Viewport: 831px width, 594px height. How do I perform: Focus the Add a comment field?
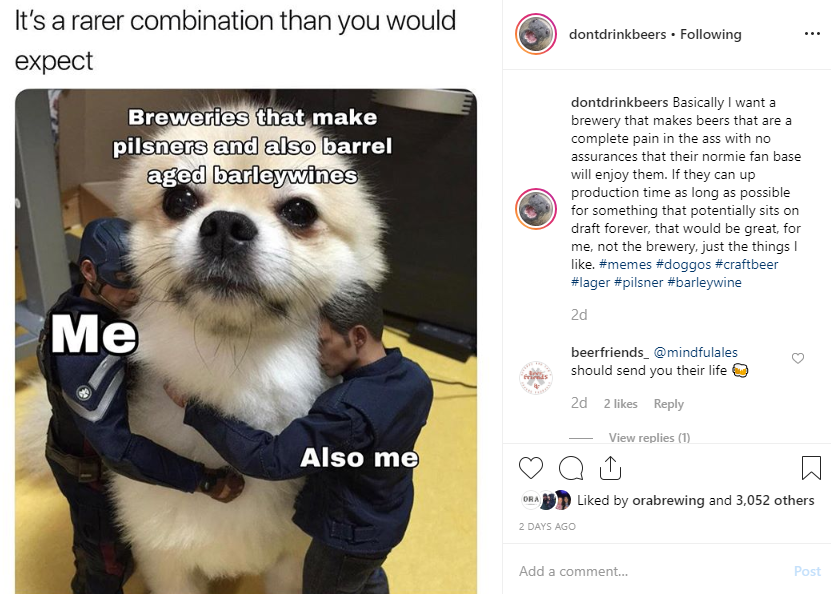click(x=652, y=571)
